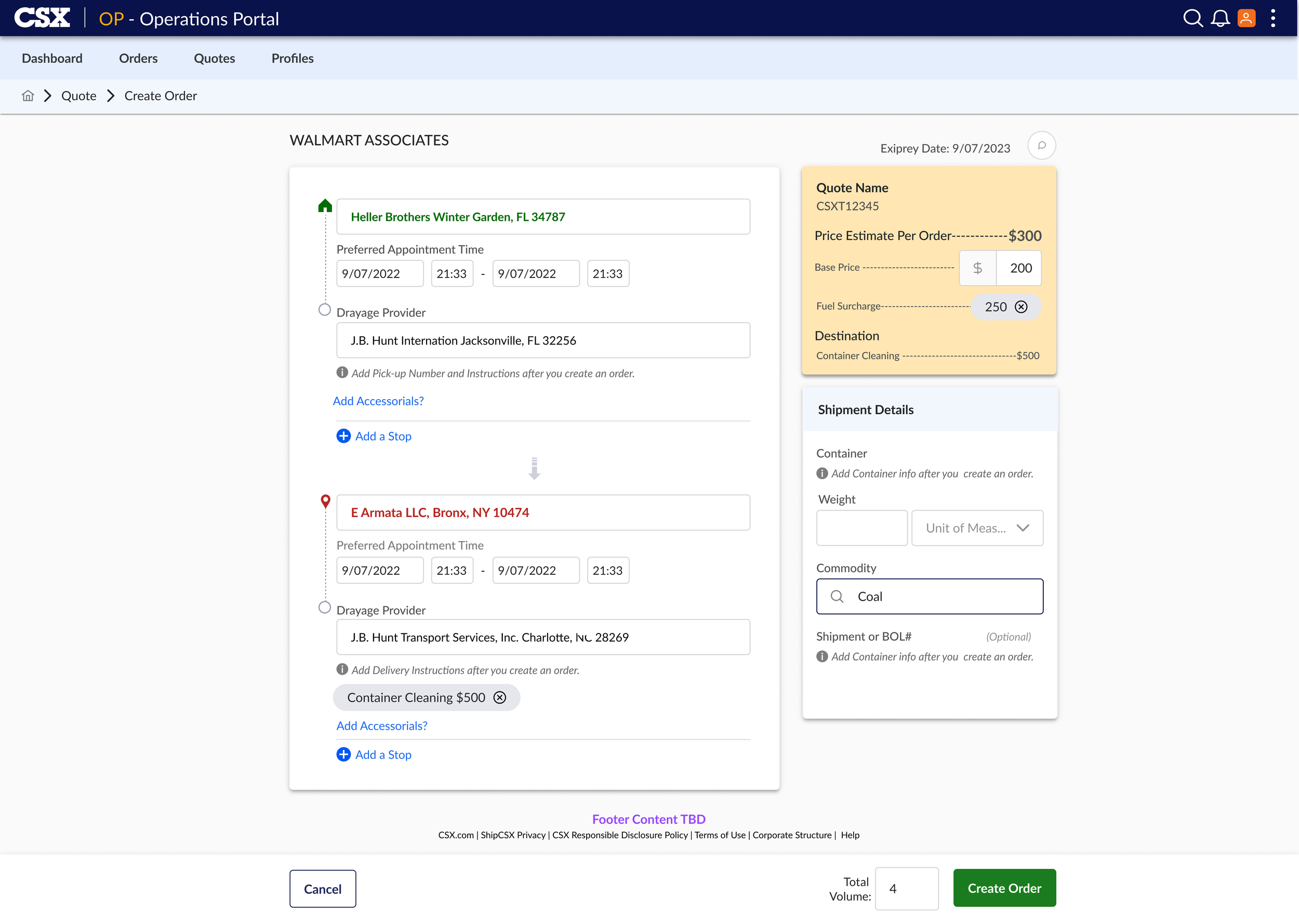Open the notifications bell

click(x=1220, y=18)
